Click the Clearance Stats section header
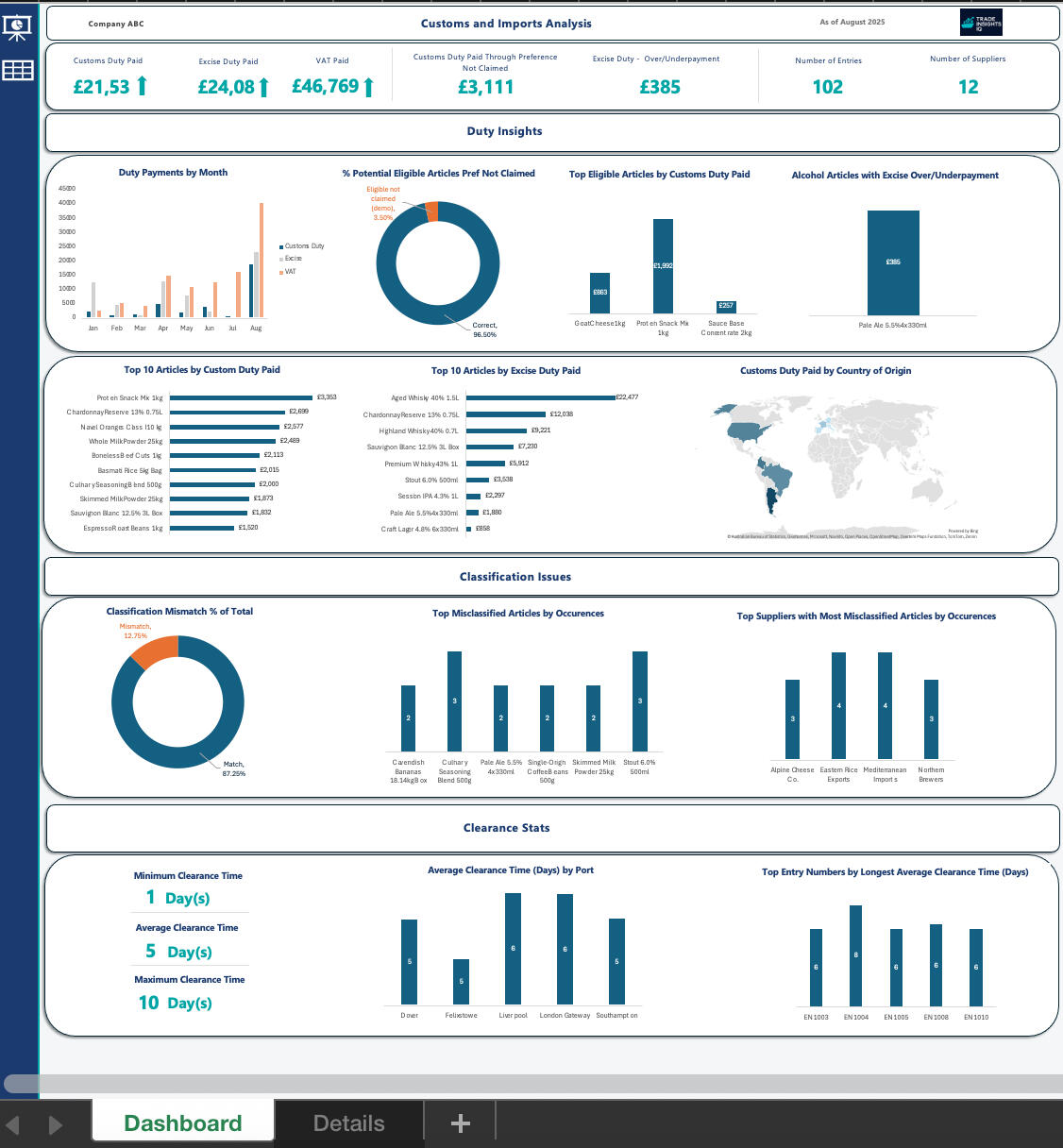1063x1148 pixels. [x=506, y=828]
